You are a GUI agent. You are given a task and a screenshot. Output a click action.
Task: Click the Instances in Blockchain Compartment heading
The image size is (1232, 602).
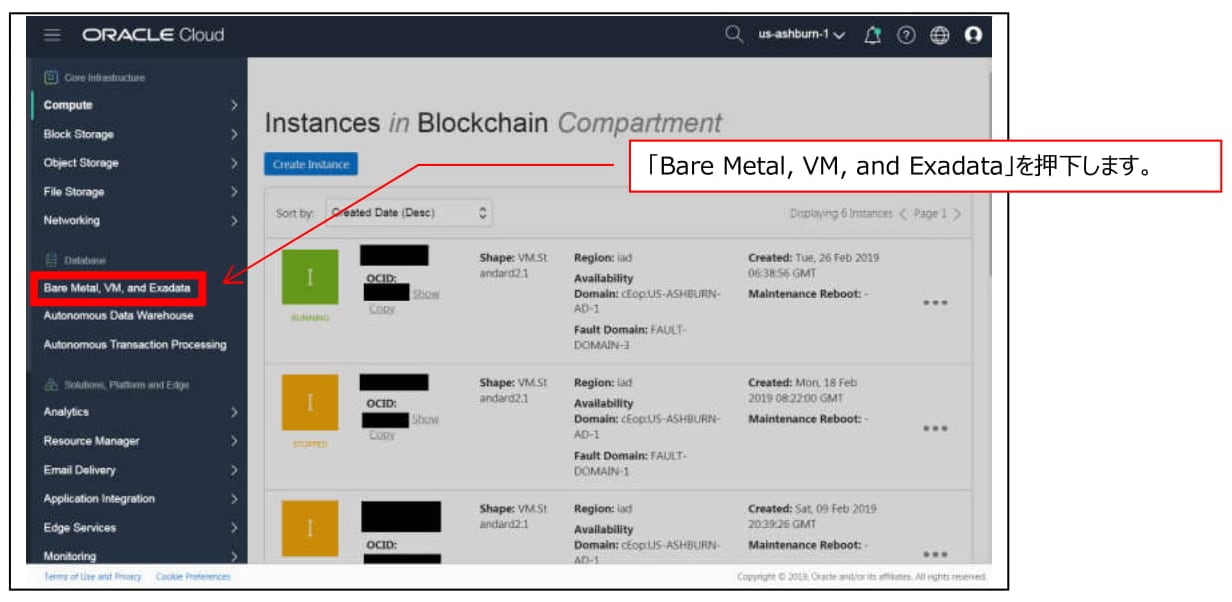tap(493, 124)
